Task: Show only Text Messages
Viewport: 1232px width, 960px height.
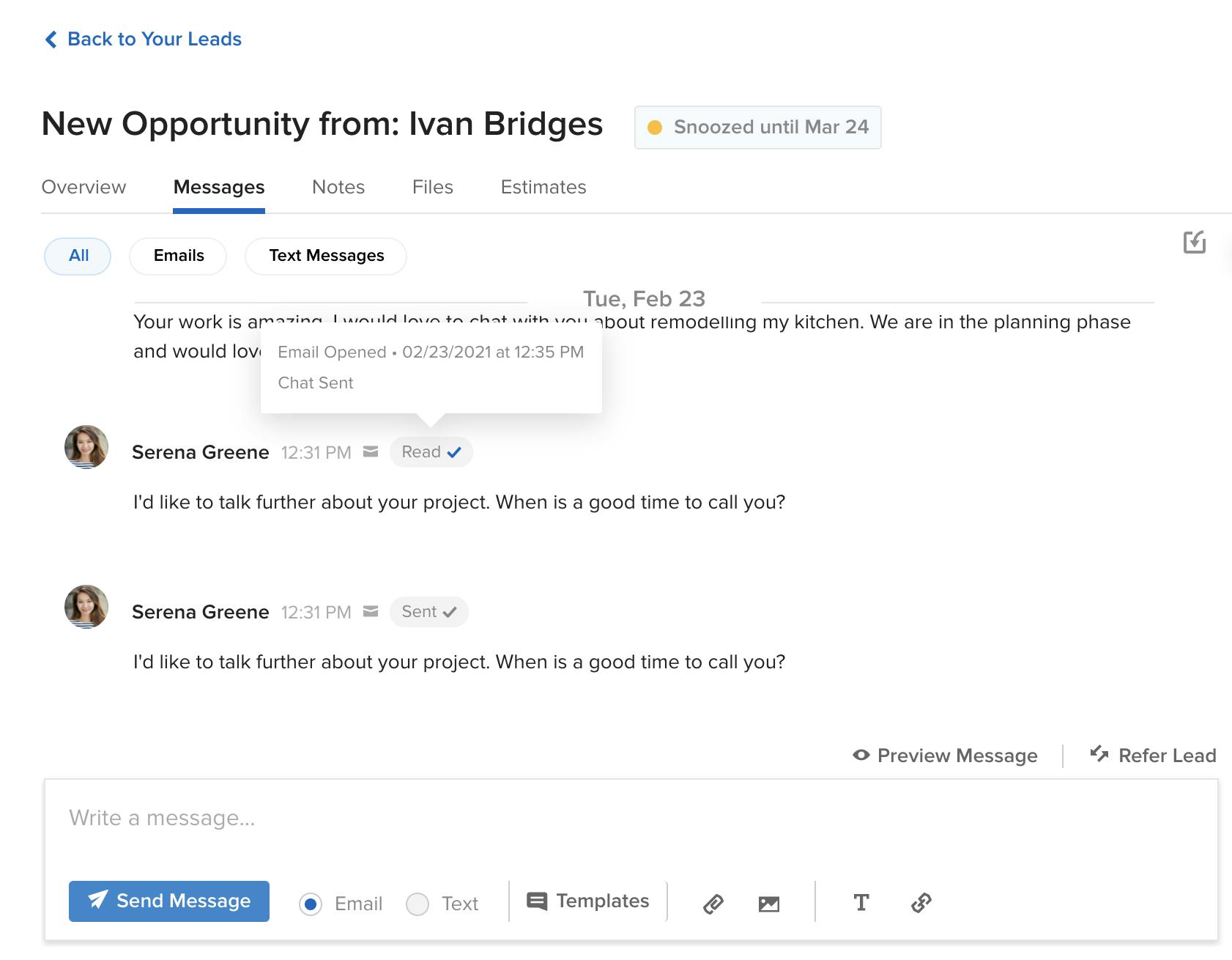Action: pyautogui.click(x=326, y=256)
